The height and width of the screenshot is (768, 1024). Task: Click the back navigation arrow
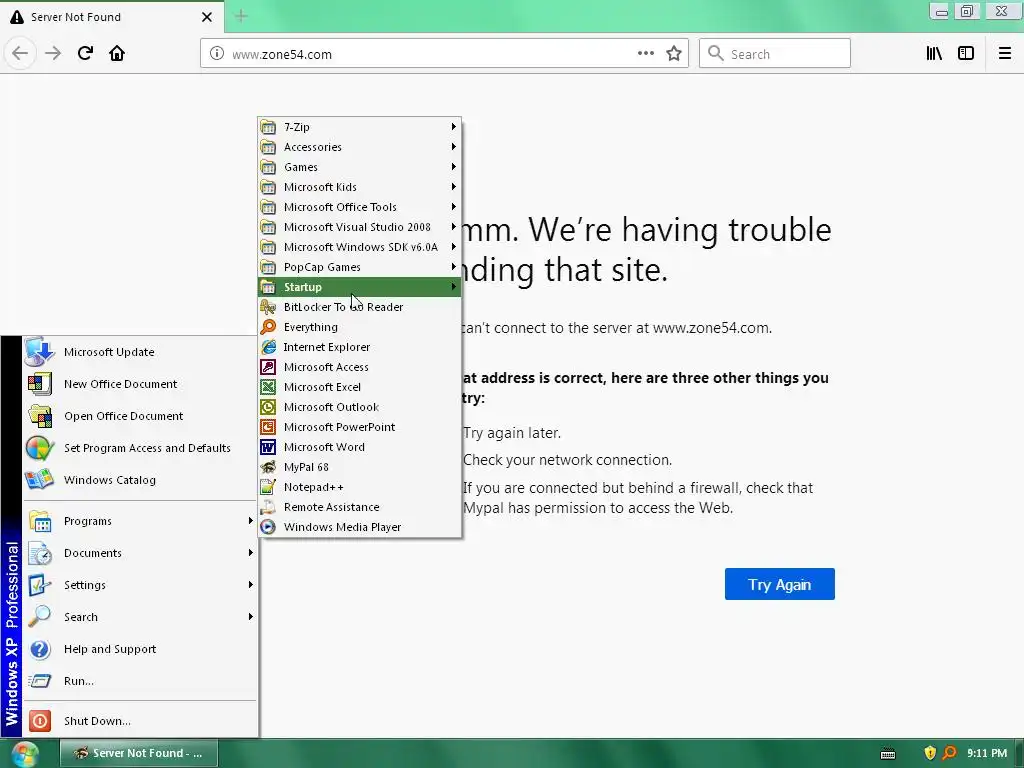(20, 53)
